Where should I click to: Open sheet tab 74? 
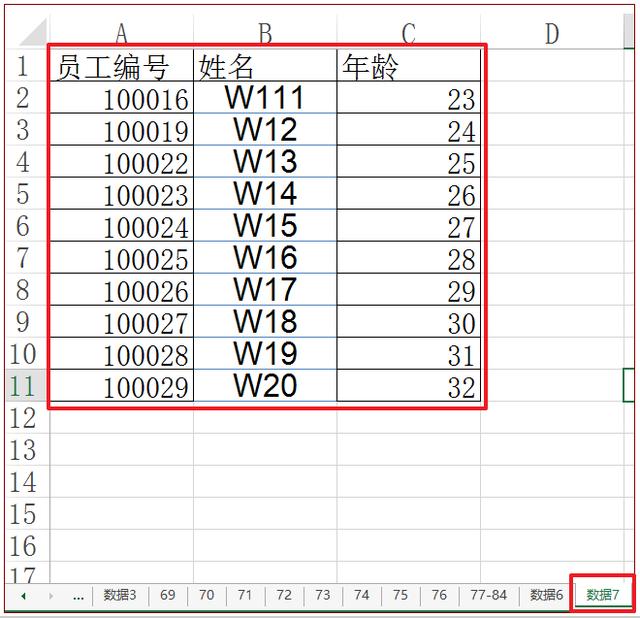[x=361, y=595]
